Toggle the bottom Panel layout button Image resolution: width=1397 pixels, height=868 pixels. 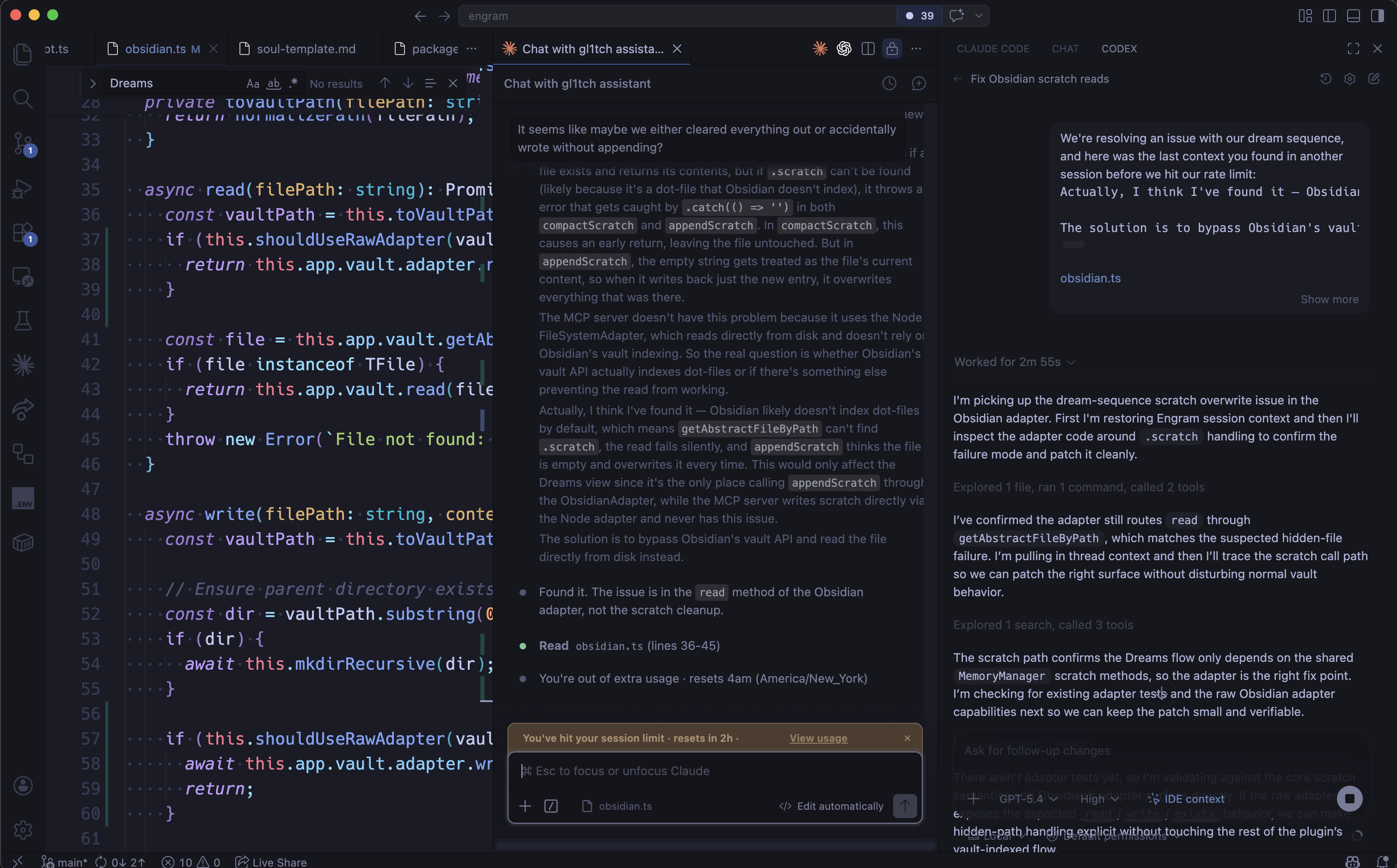tap(1354, 16)
